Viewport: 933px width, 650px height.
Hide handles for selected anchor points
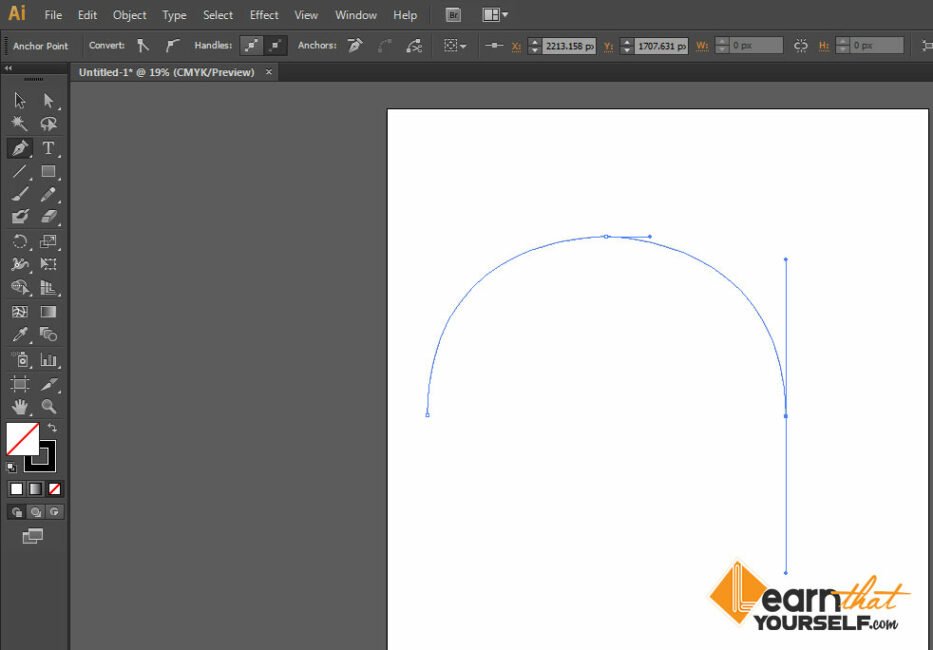tap(273, 45)
